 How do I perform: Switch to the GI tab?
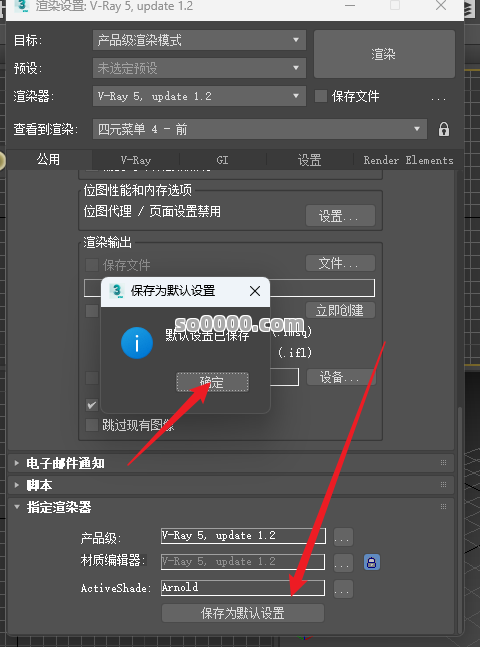pyautogui.click(x=222, y=160)
